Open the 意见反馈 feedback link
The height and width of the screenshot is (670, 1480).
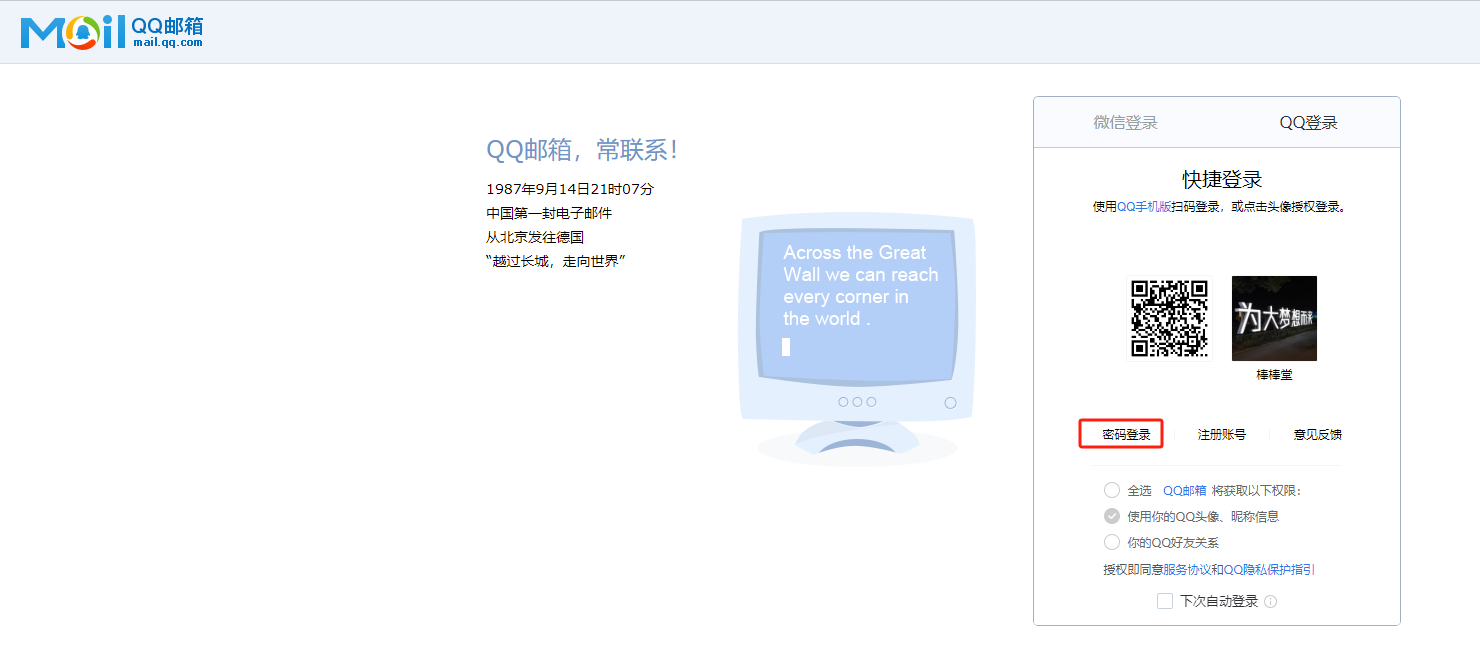click(1318, 435)
